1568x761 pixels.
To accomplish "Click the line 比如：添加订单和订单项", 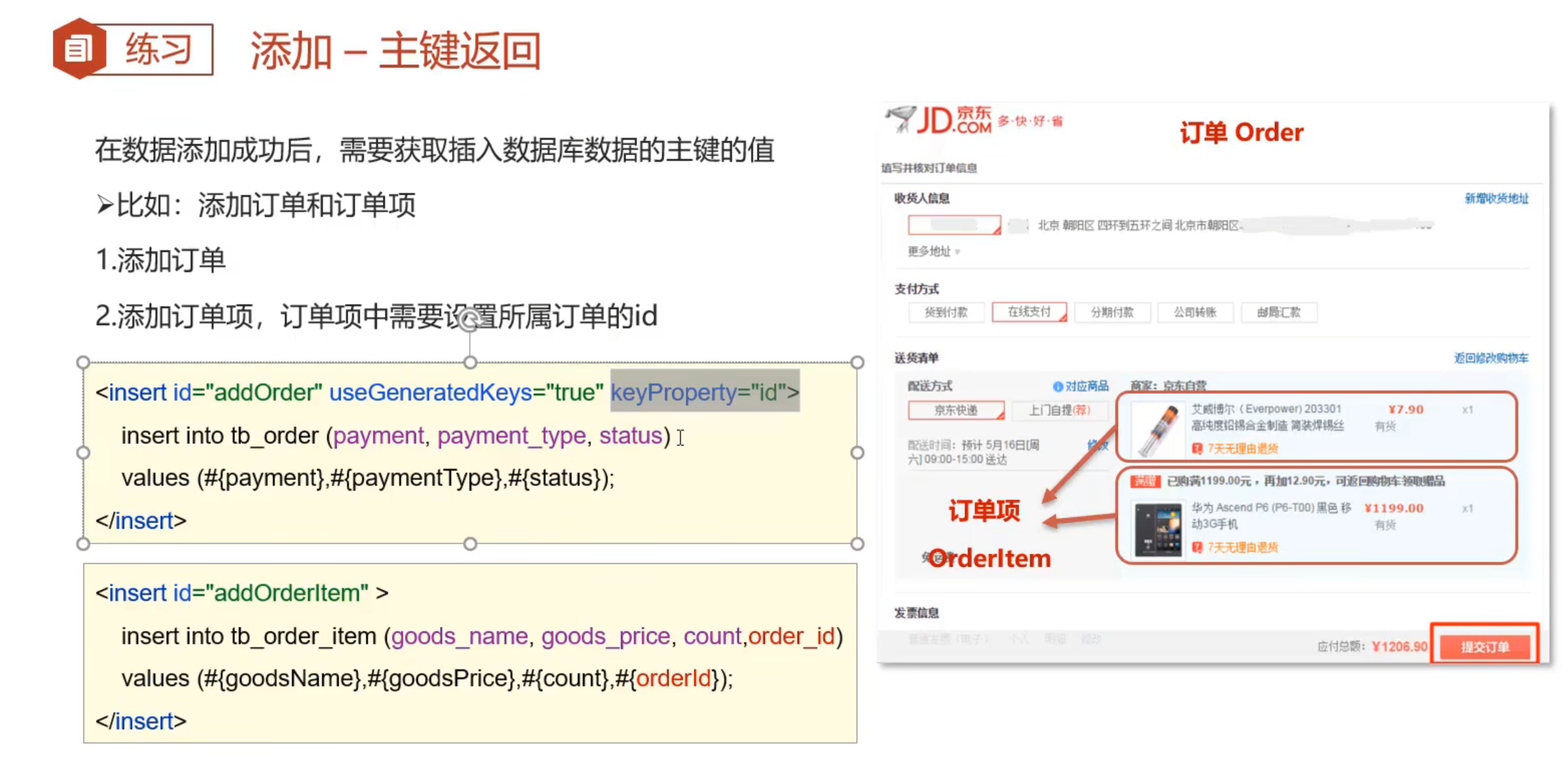I will (x=256, y=205).
